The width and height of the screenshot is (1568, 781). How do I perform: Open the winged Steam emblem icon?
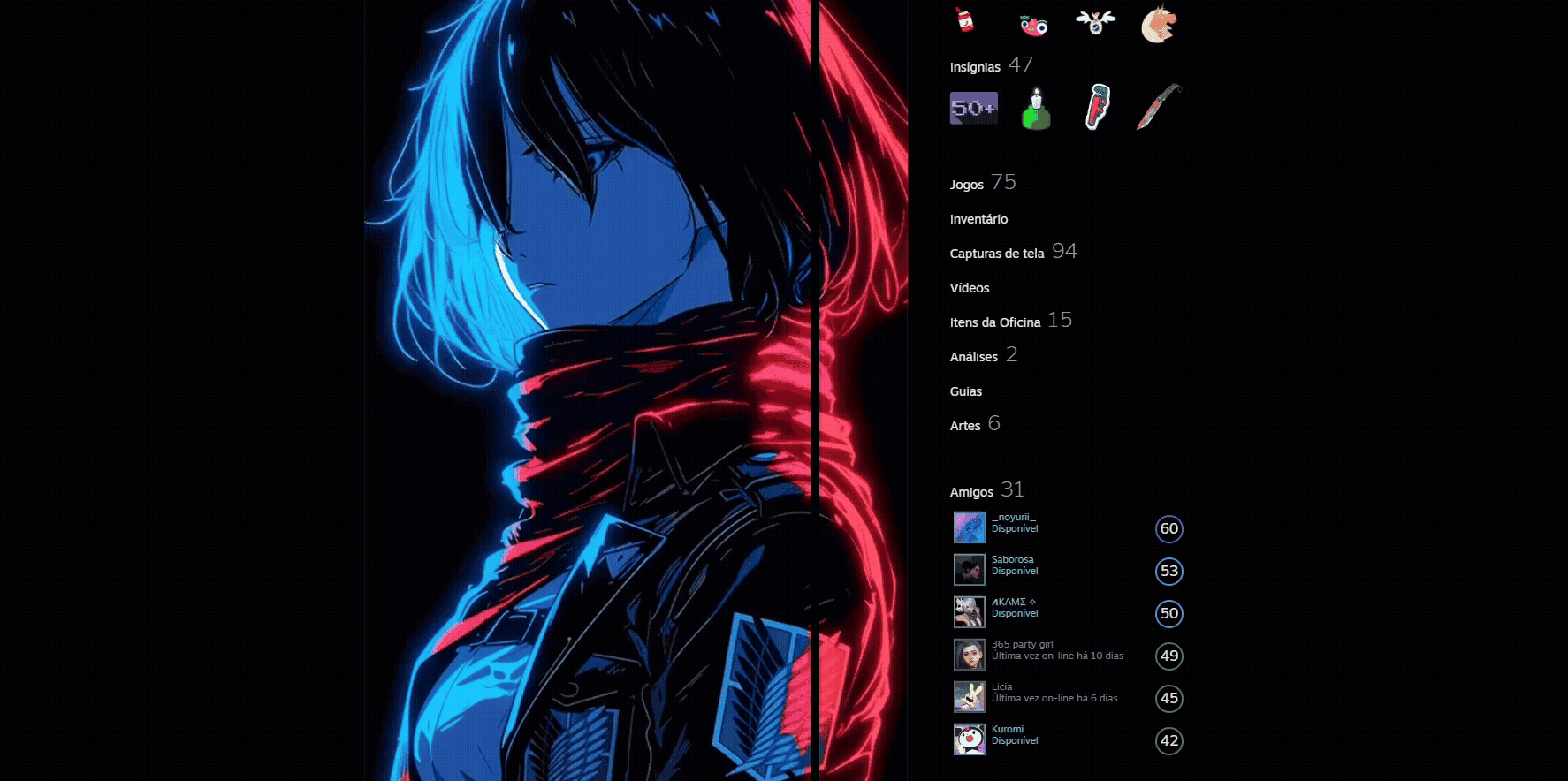coord(1096,22)
